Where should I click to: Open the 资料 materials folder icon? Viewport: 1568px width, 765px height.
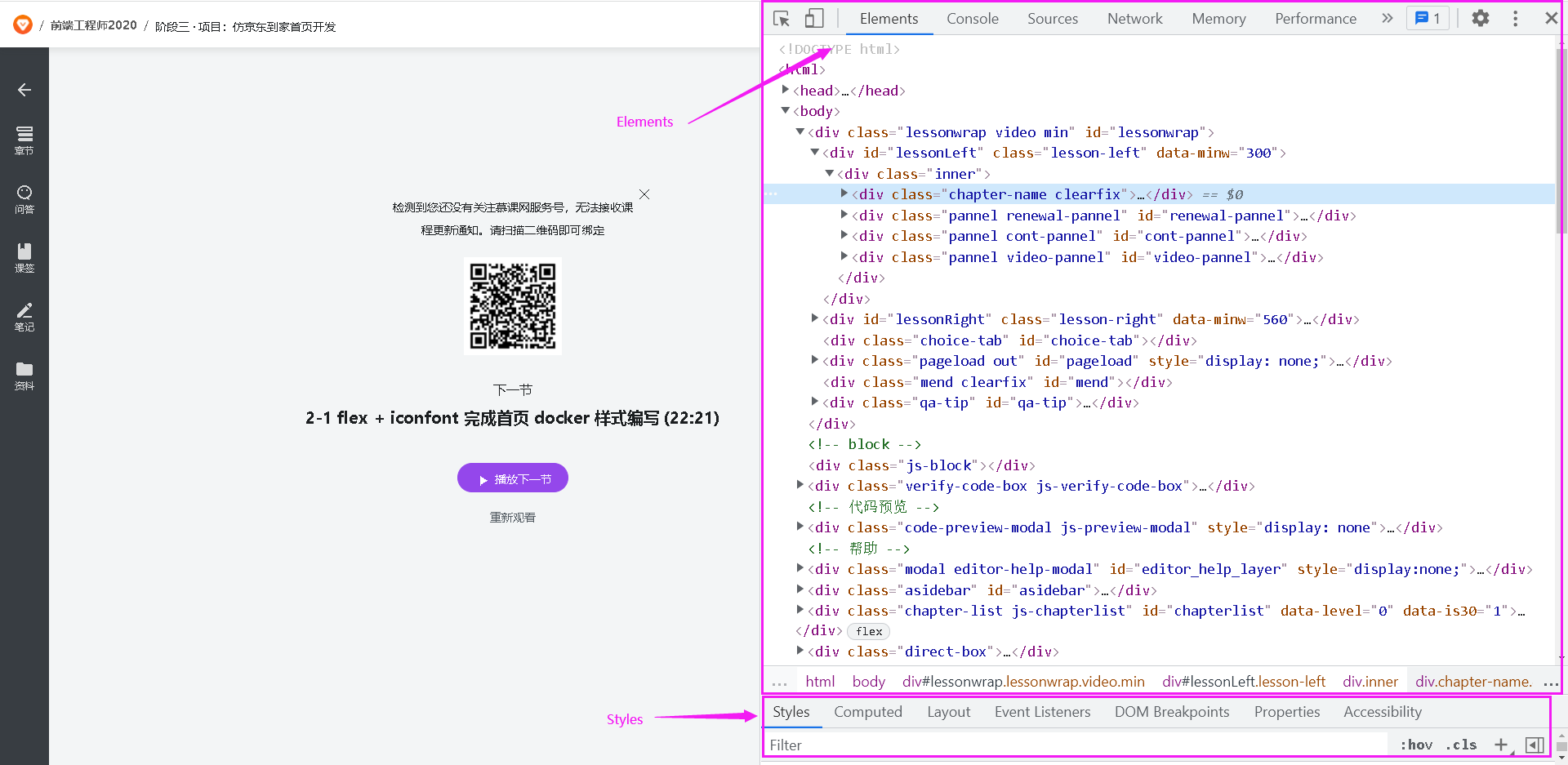24,376
